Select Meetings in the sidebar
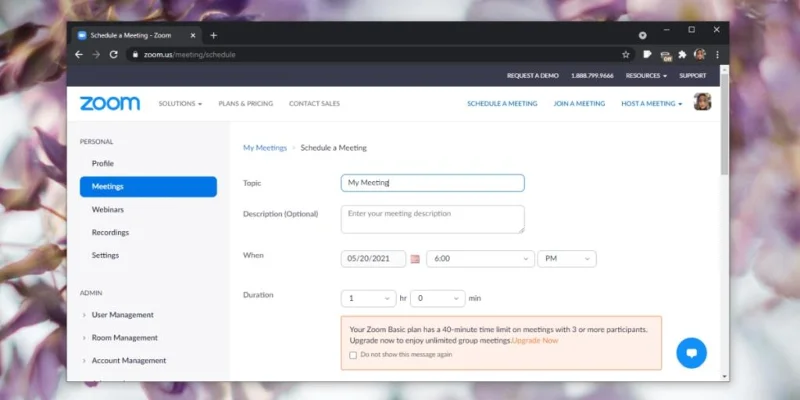 (148, 187)
